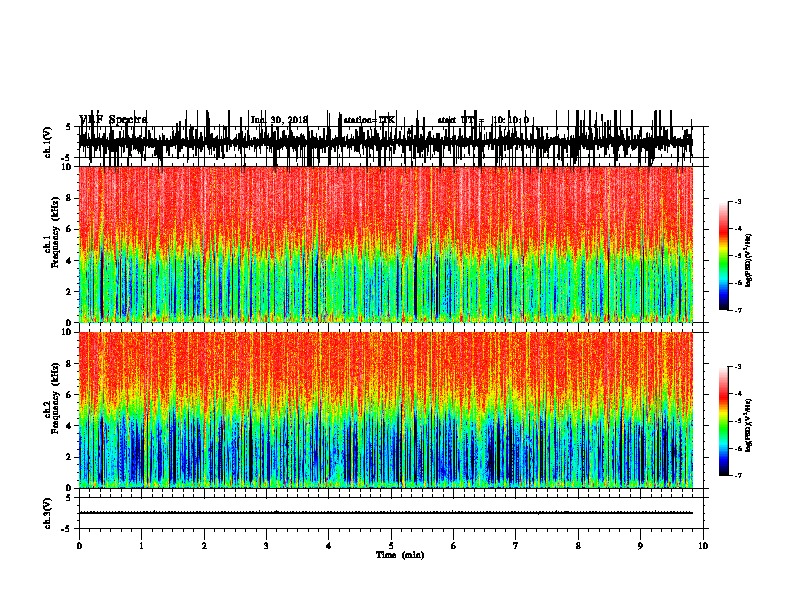Click time axis tick label "7"

[x=516, y=546]
